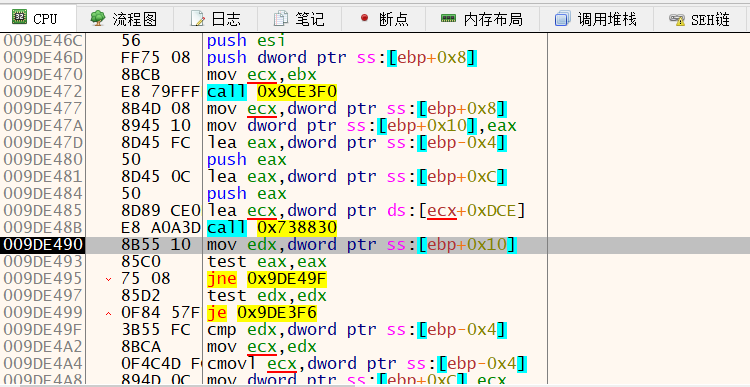Click the stacked windows icon on 调用堆栈 tab

coord(562,19)
